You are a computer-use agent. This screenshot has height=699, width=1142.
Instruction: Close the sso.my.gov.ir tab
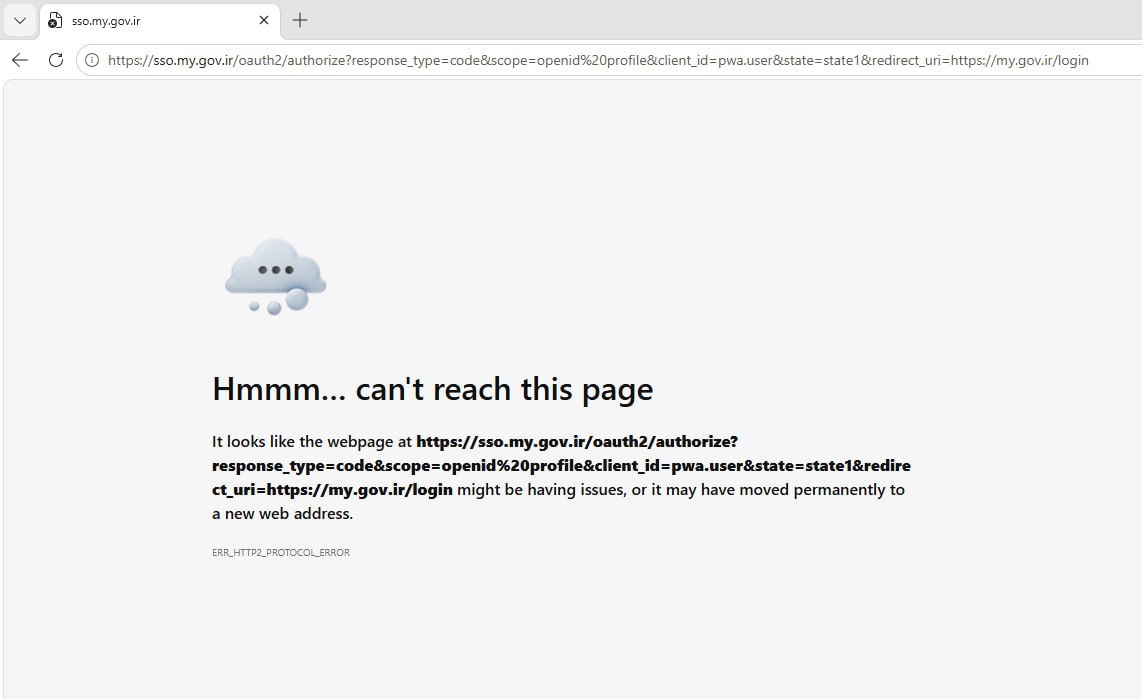(264, 20)
